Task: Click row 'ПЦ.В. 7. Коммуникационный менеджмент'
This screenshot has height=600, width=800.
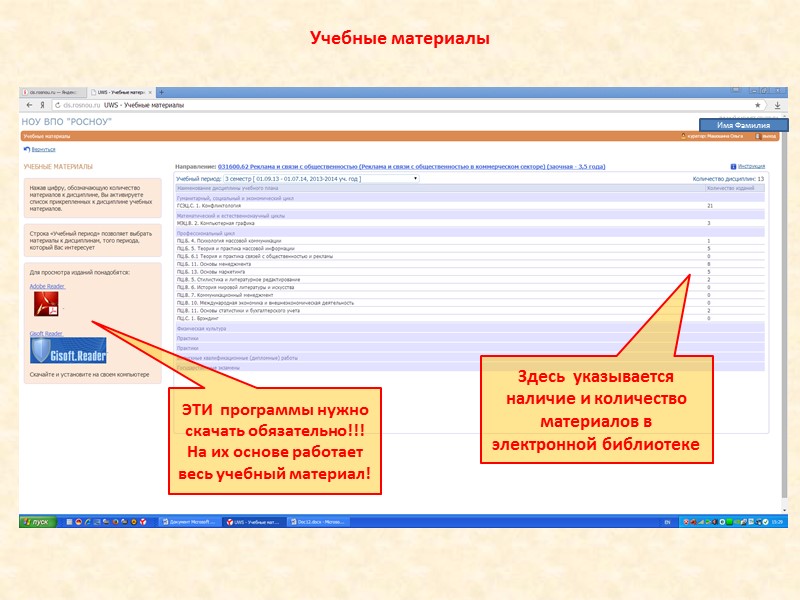Action: 469,295
